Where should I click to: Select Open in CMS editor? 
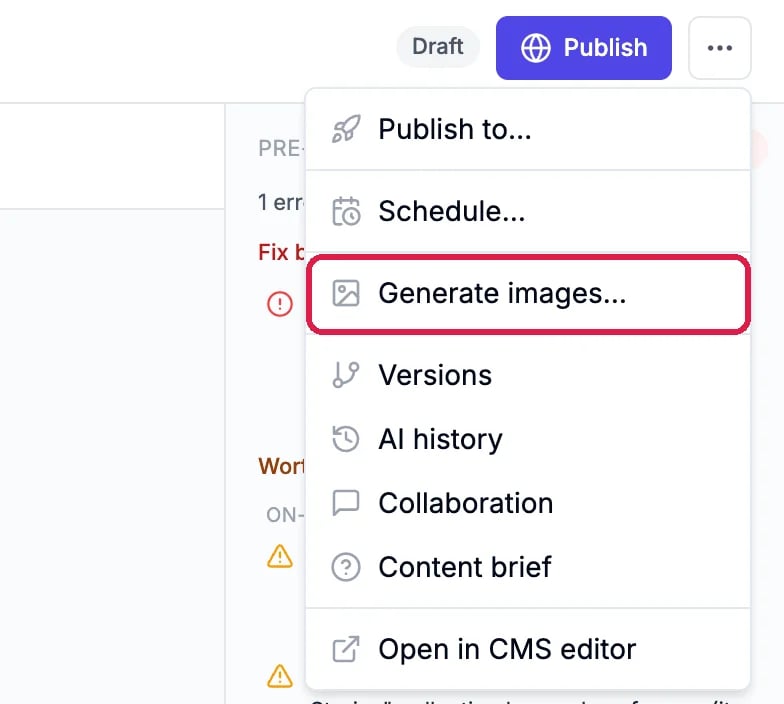coord(528,649)
